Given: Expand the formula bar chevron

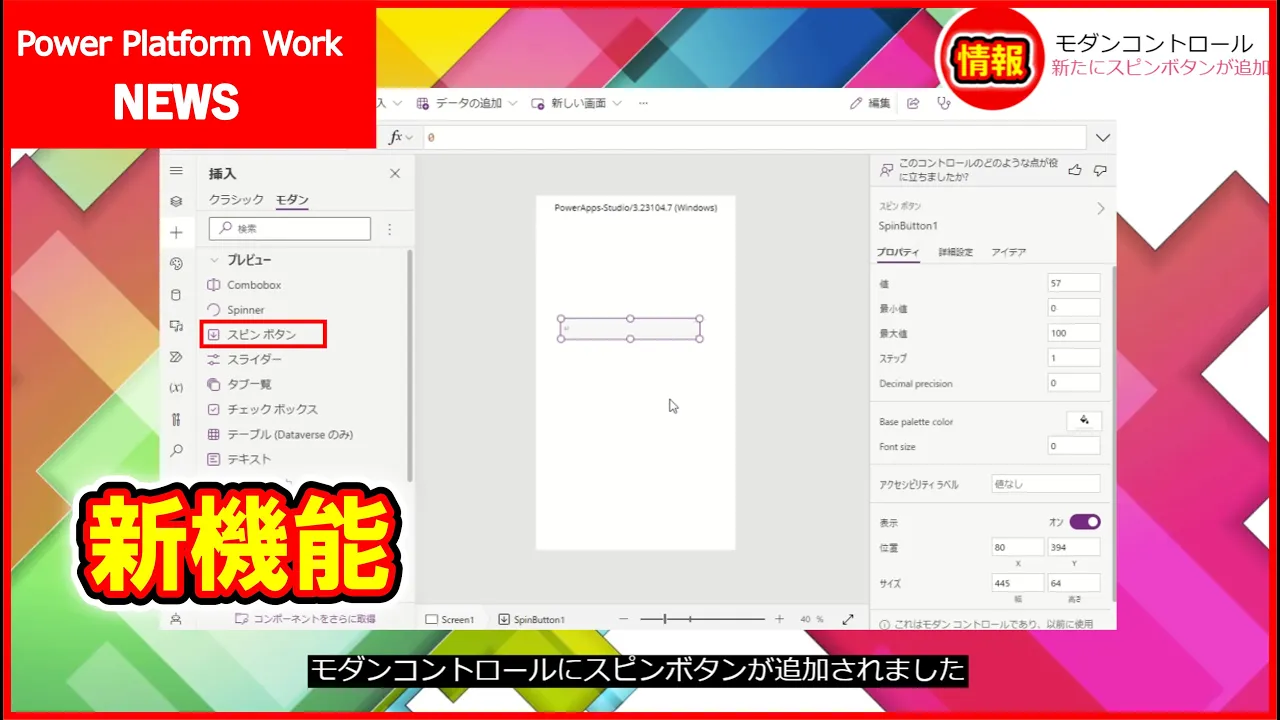Looking at the screenshot, I should [1103, 137].
